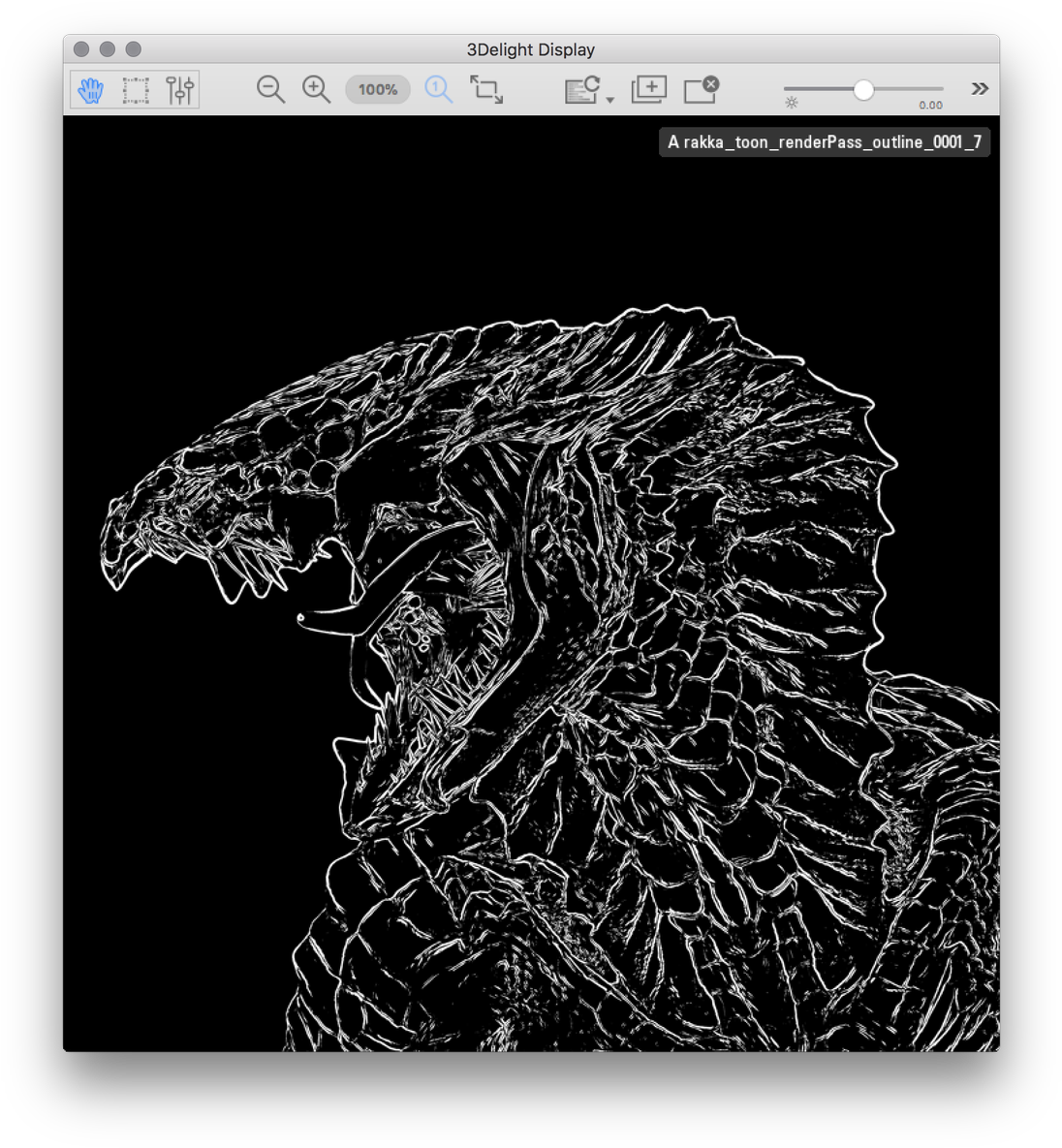Select the crop region marquee tool
This screenshot has width=1062, height=1148.
[136, 90]
